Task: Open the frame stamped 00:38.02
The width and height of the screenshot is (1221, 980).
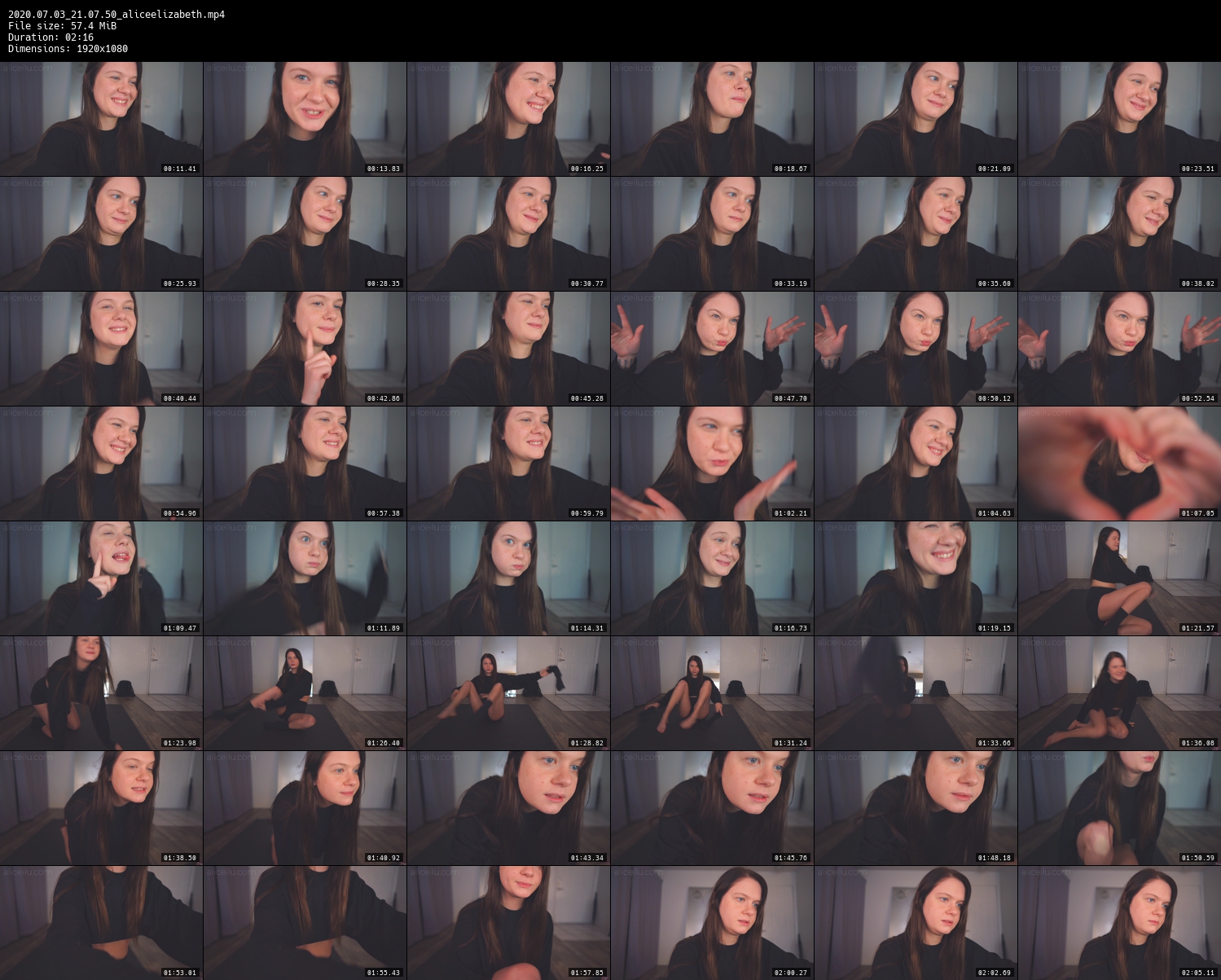Action: [x=1119, y=233]
